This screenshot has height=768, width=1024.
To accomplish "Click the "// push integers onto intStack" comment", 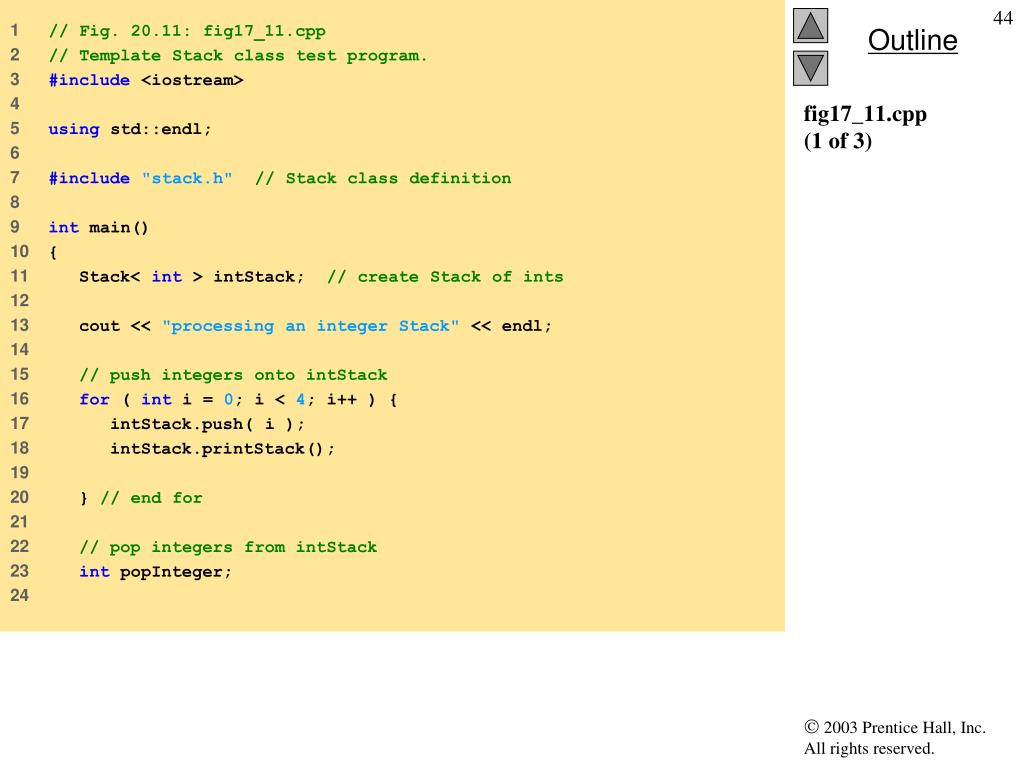I will (233, 375).
